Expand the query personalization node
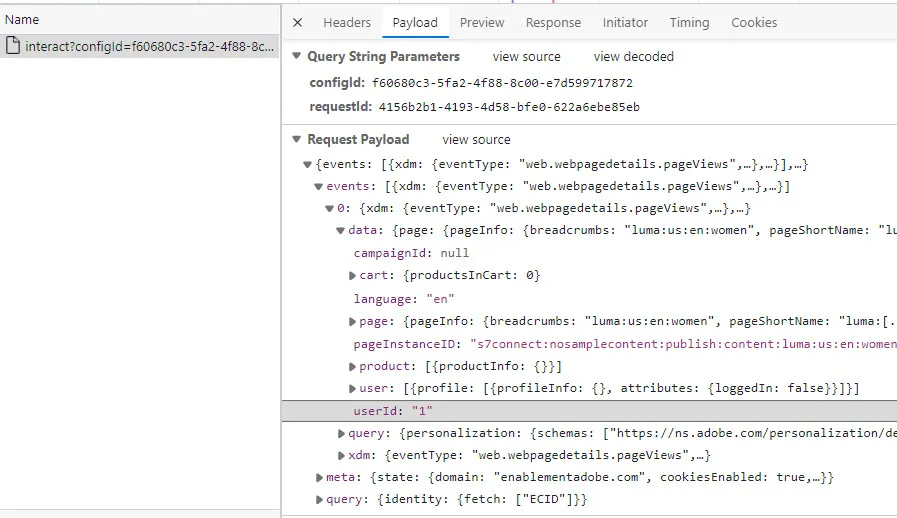Image resolution: width=897 pixels, height=518 pixels. click(341, 434)
